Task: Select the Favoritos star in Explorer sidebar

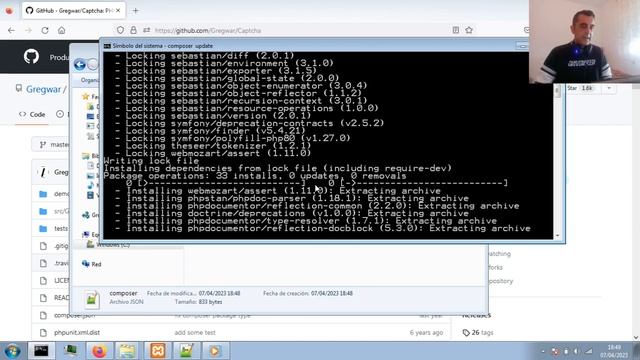Action: point(85,97)
